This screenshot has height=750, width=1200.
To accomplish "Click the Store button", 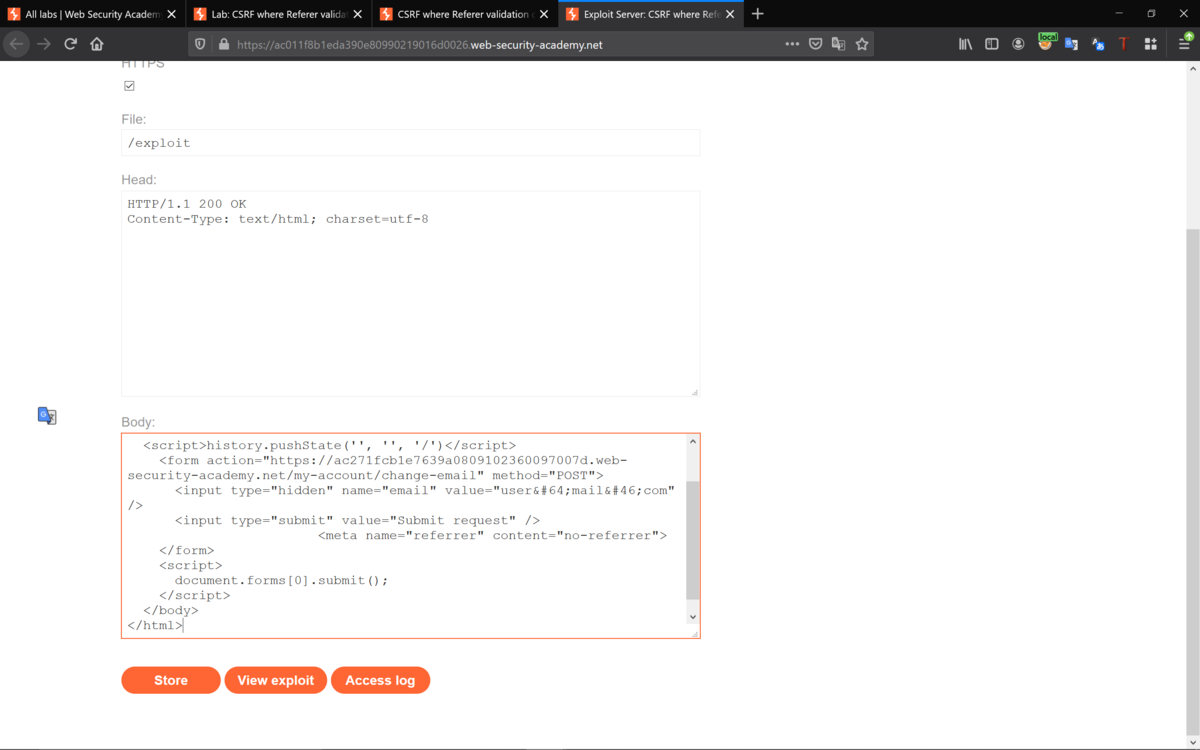I will (171, 680).
